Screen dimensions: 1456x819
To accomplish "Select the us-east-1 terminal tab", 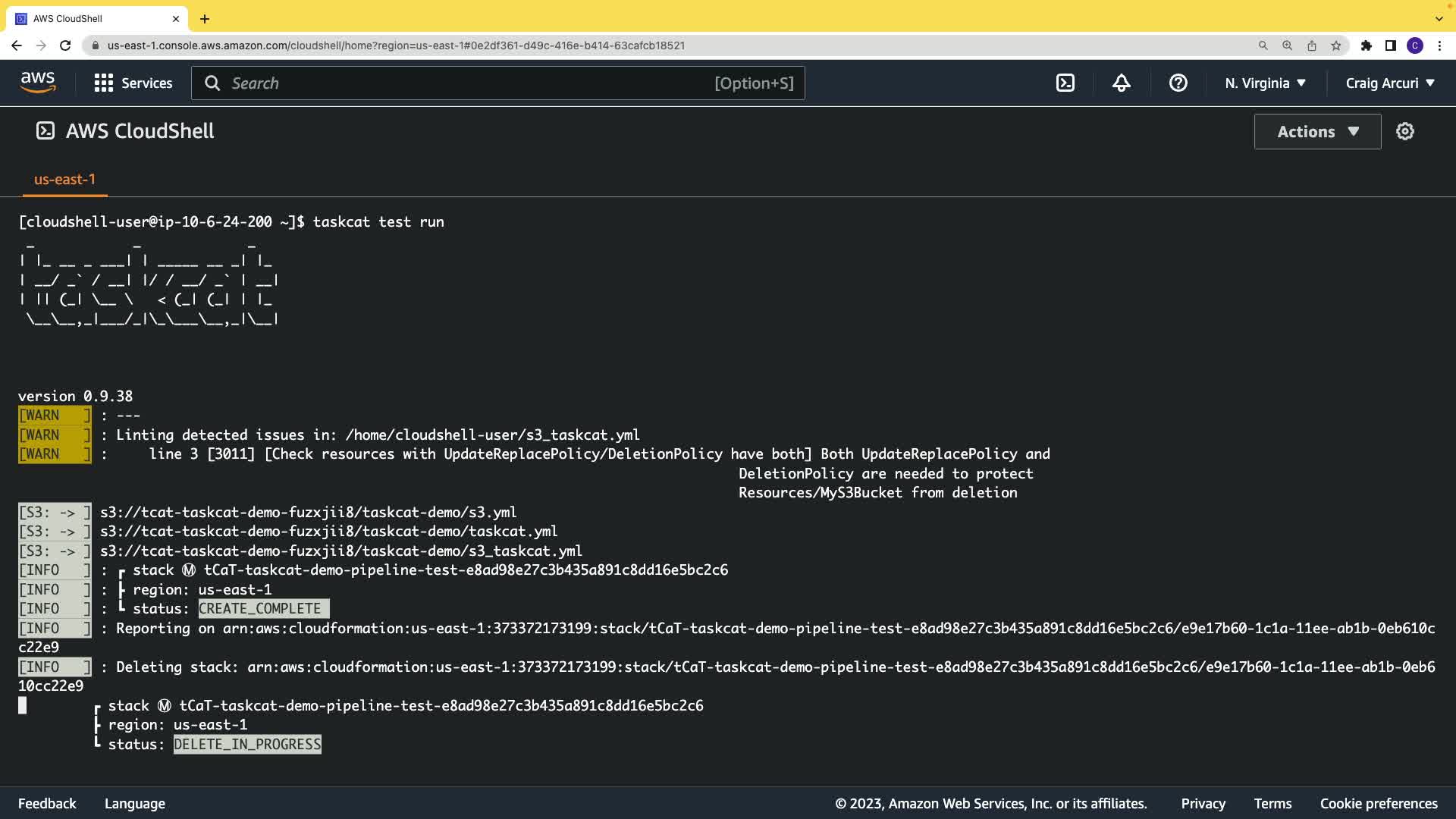I will click(x=64, y=180).
